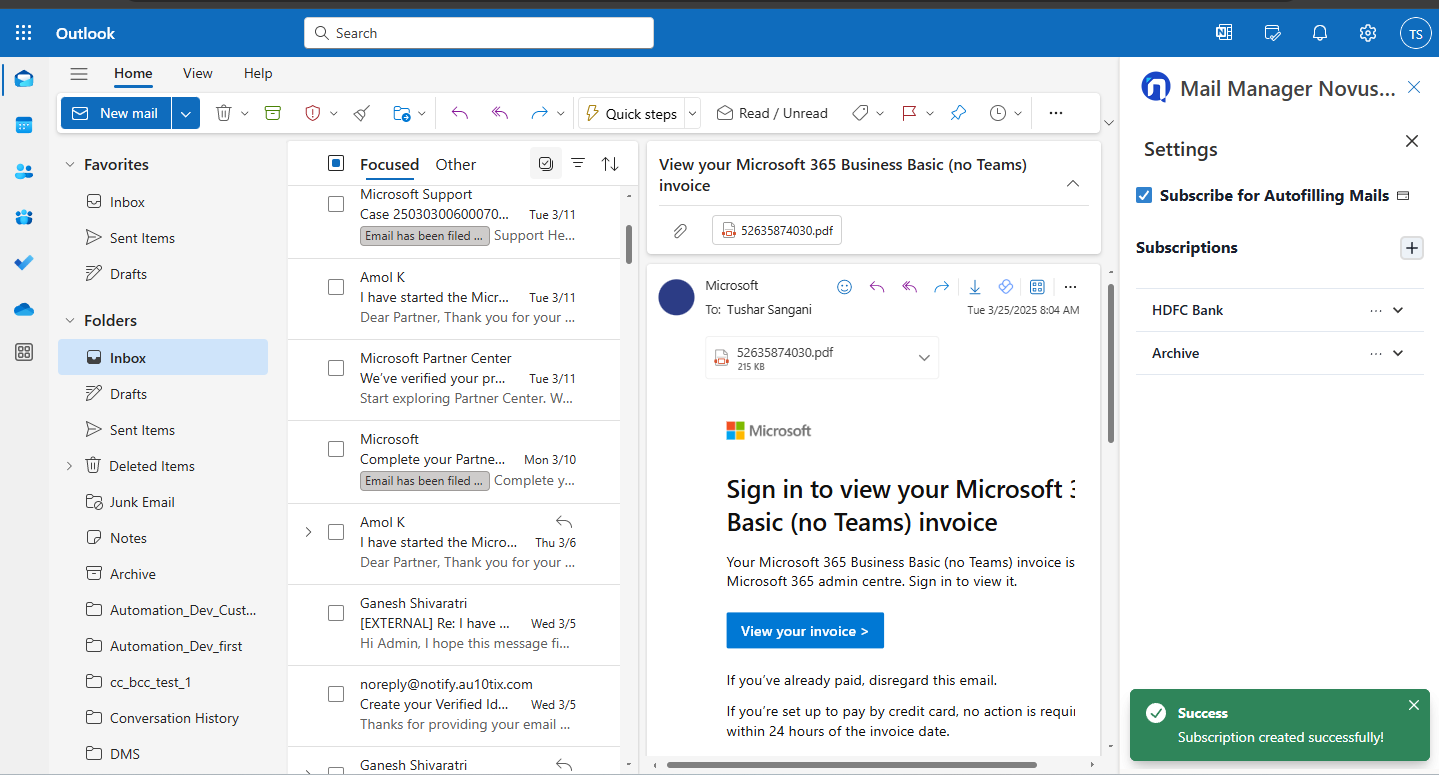Open OneDrive cloud icon in app rail
Screen dimensions: 1439x775
pos(24,309)
